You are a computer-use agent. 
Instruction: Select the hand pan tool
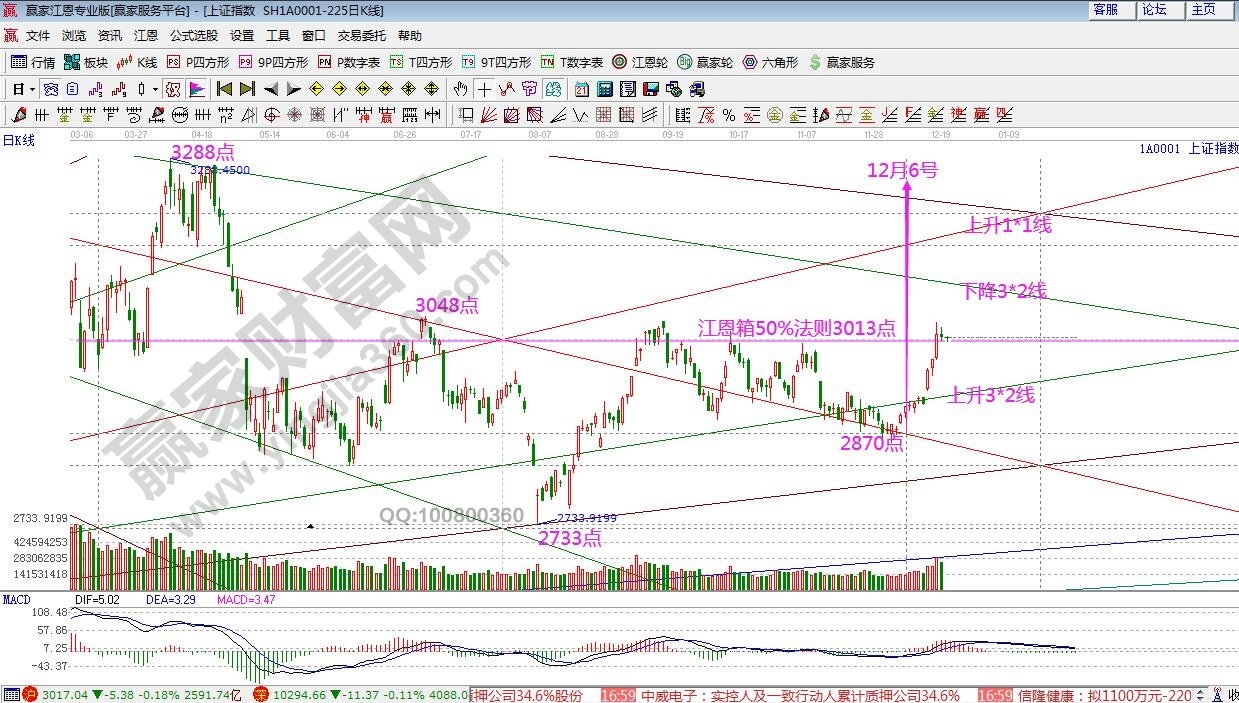point(460,89)
